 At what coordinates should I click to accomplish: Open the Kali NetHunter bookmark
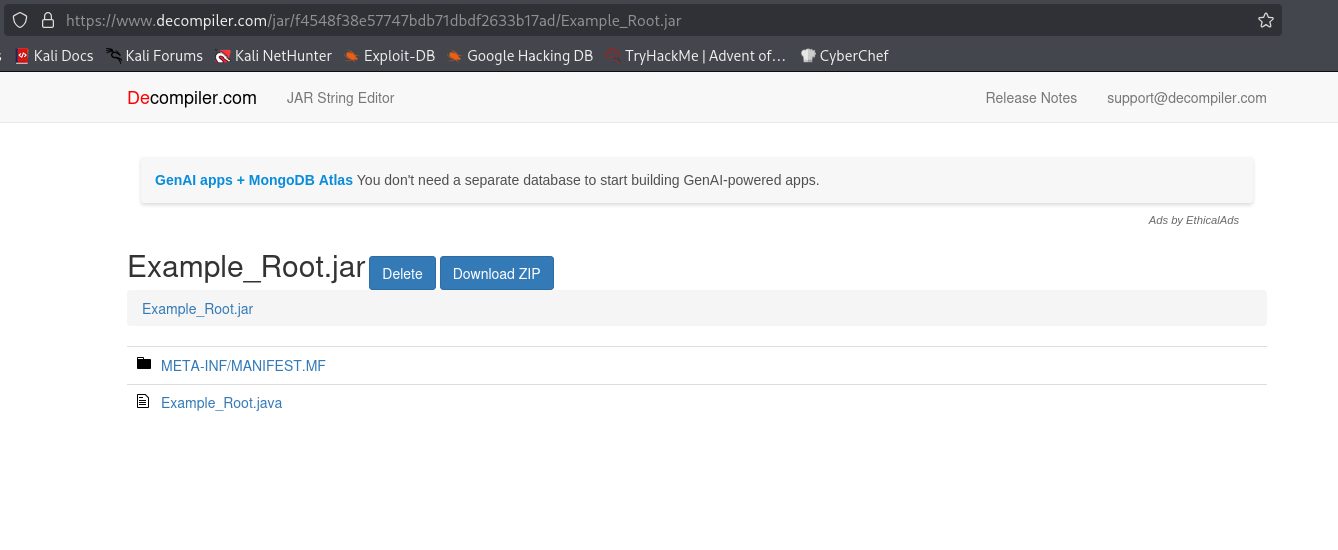273,56
